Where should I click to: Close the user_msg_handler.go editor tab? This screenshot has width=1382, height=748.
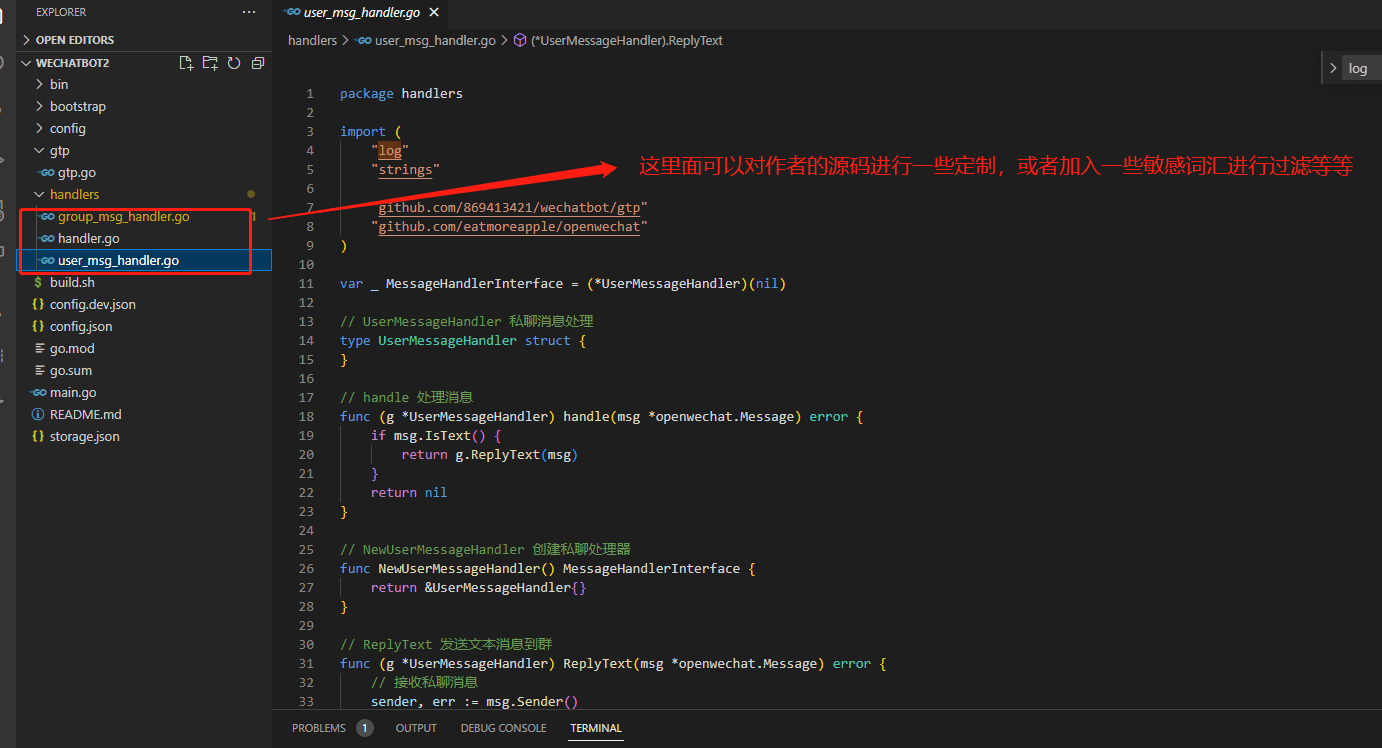pos(433,12)
